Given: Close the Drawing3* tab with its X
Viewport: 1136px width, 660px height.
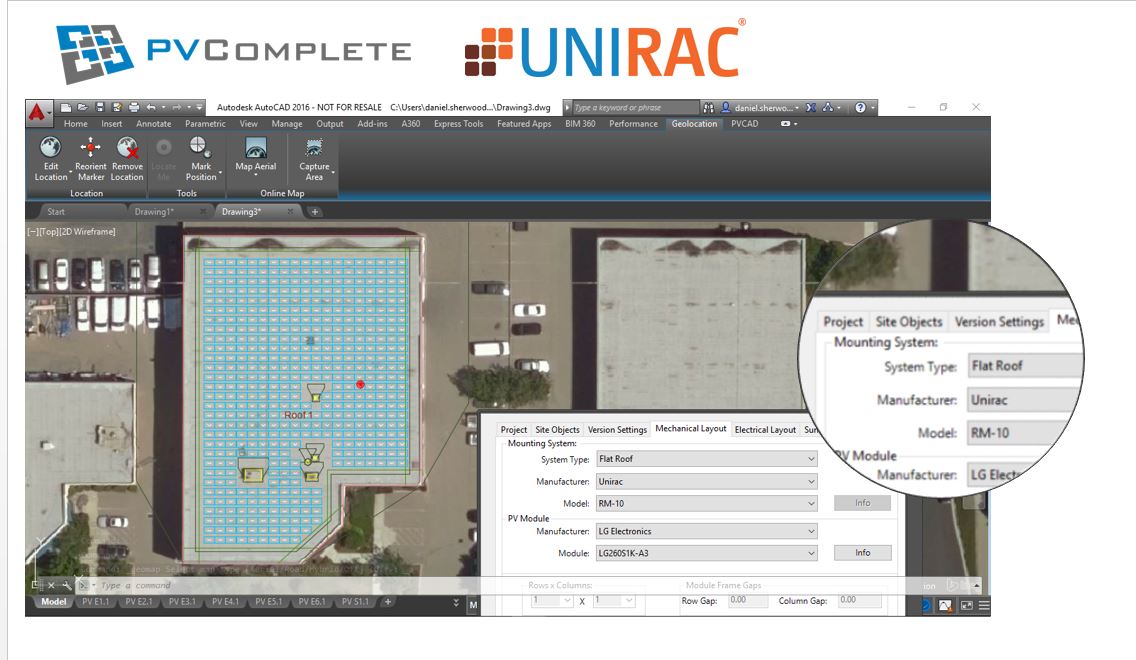Looking at the screenshot, I should (x=290, y=212).
